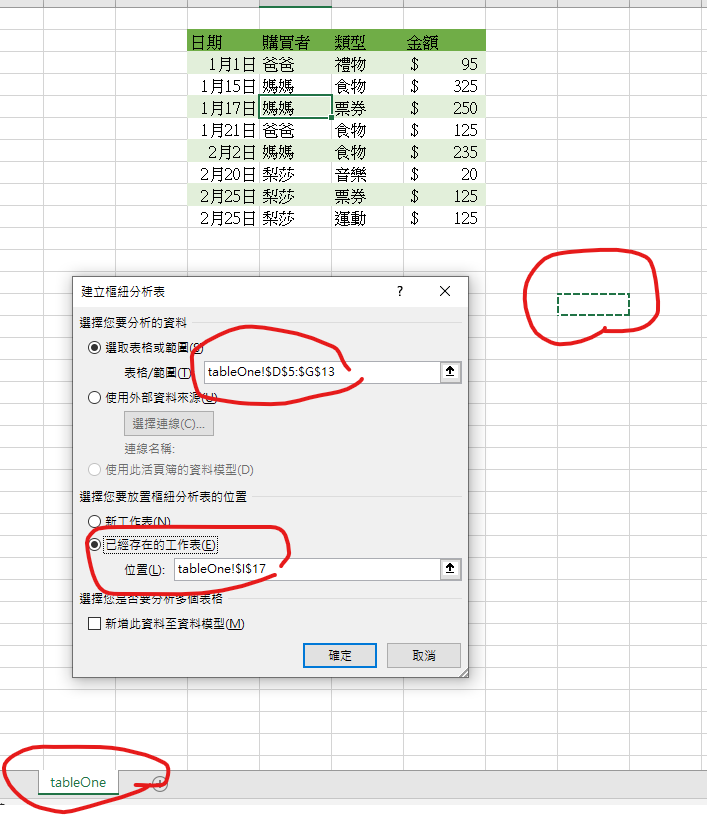
Task: Click the 購買者 header cell
Action: 295,41
